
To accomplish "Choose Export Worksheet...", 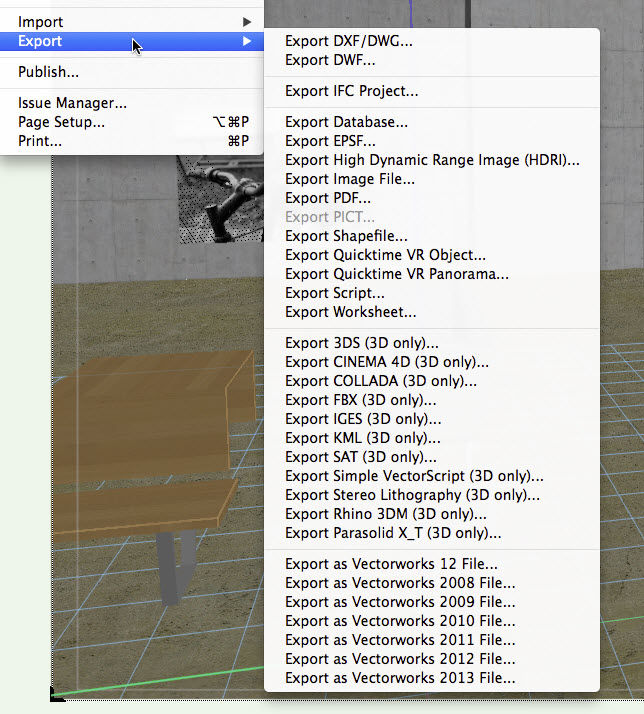I will (432, 312).
